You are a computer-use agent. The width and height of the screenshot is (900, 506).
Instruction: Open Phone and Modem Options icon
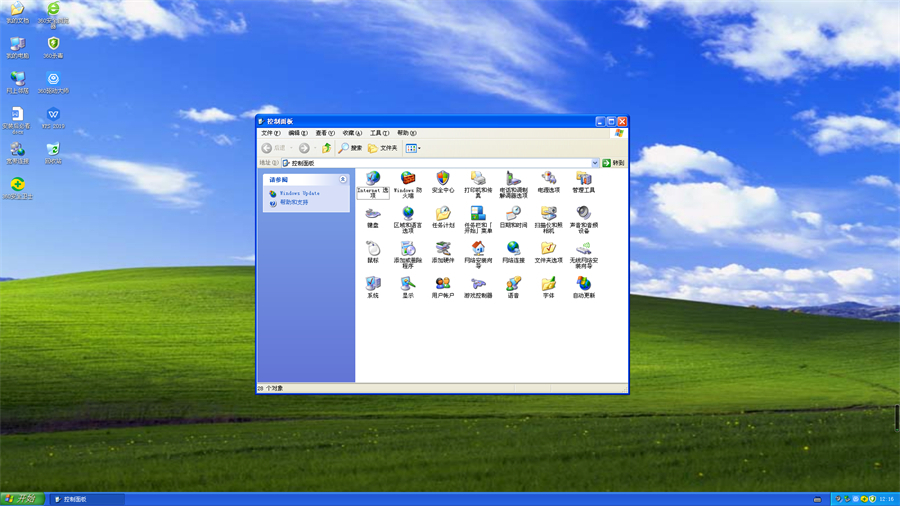(513, 184)
